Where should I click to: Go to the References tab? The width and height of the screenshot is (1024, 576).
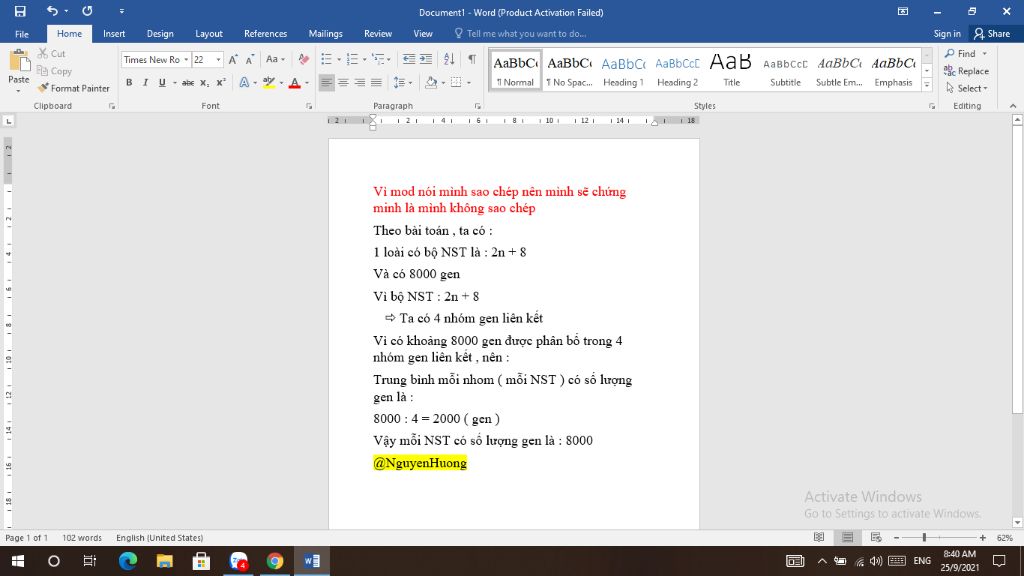(x=265, y=34)
